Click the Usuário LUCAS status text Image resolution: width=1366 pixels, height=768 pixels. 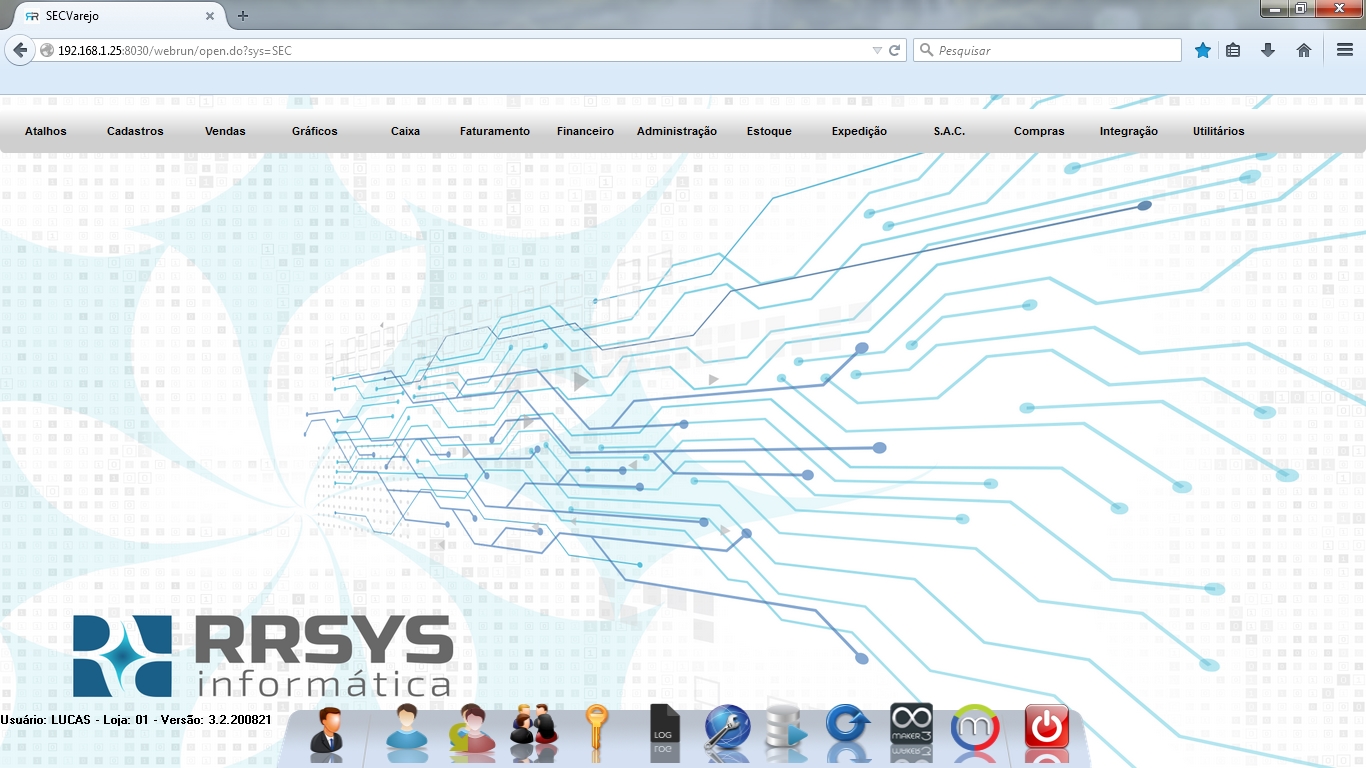136,720
